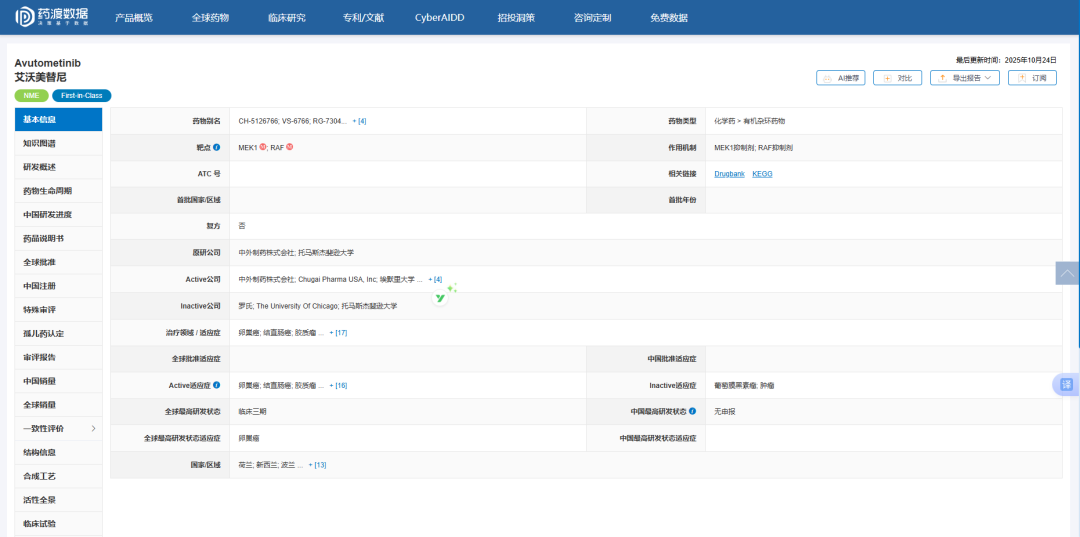Viewport: 1080px width, 537px height.
Task: Click the red badge next to MEK1
Action: 263,147
